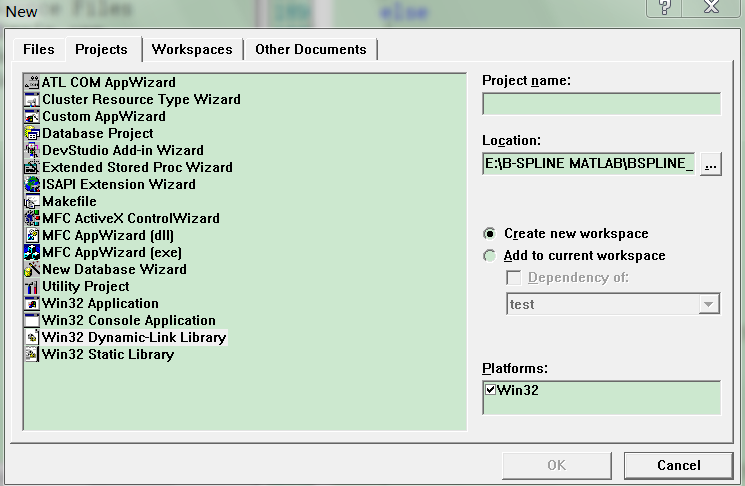Select Create new workspace radio button
Viewport: 745px width, 486px height.
coord(489,234)
